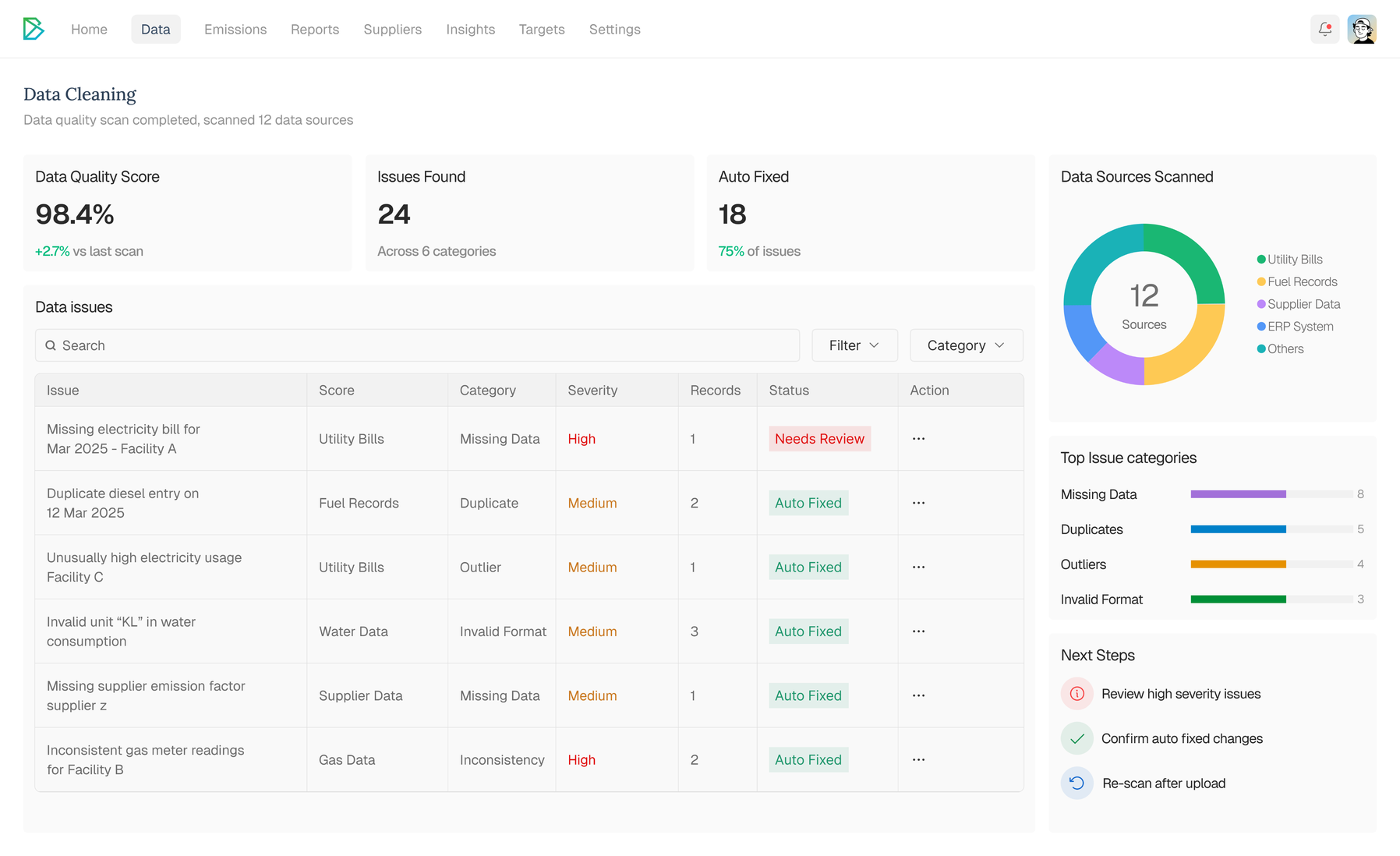The height and width of the screenshot is (856, 1400).
Task: Click the green checkmark confirm icon
Action: pos(1077,738)
